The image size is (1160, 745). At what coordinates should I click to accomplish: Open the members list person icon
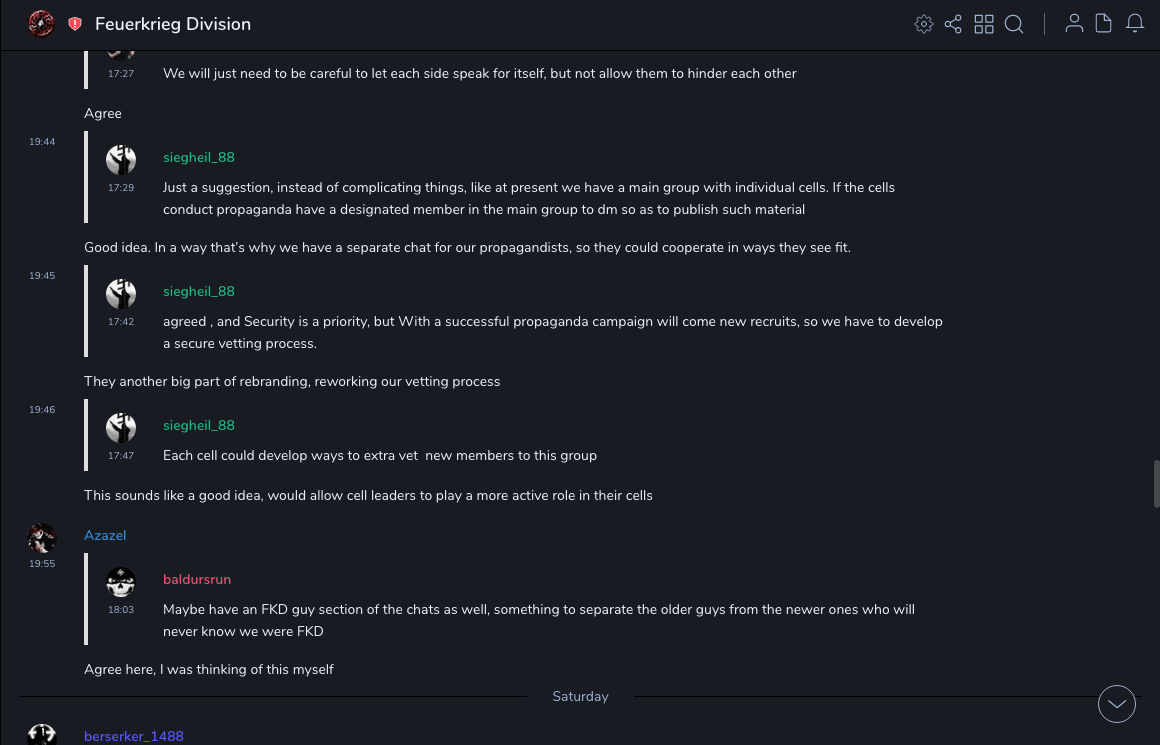click(x=1074, y=24)
